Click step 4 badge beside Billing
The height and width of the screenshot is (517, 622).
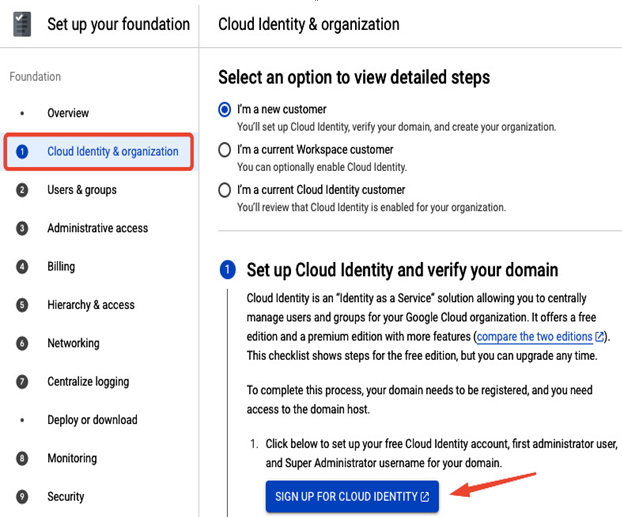pos(22,267)
